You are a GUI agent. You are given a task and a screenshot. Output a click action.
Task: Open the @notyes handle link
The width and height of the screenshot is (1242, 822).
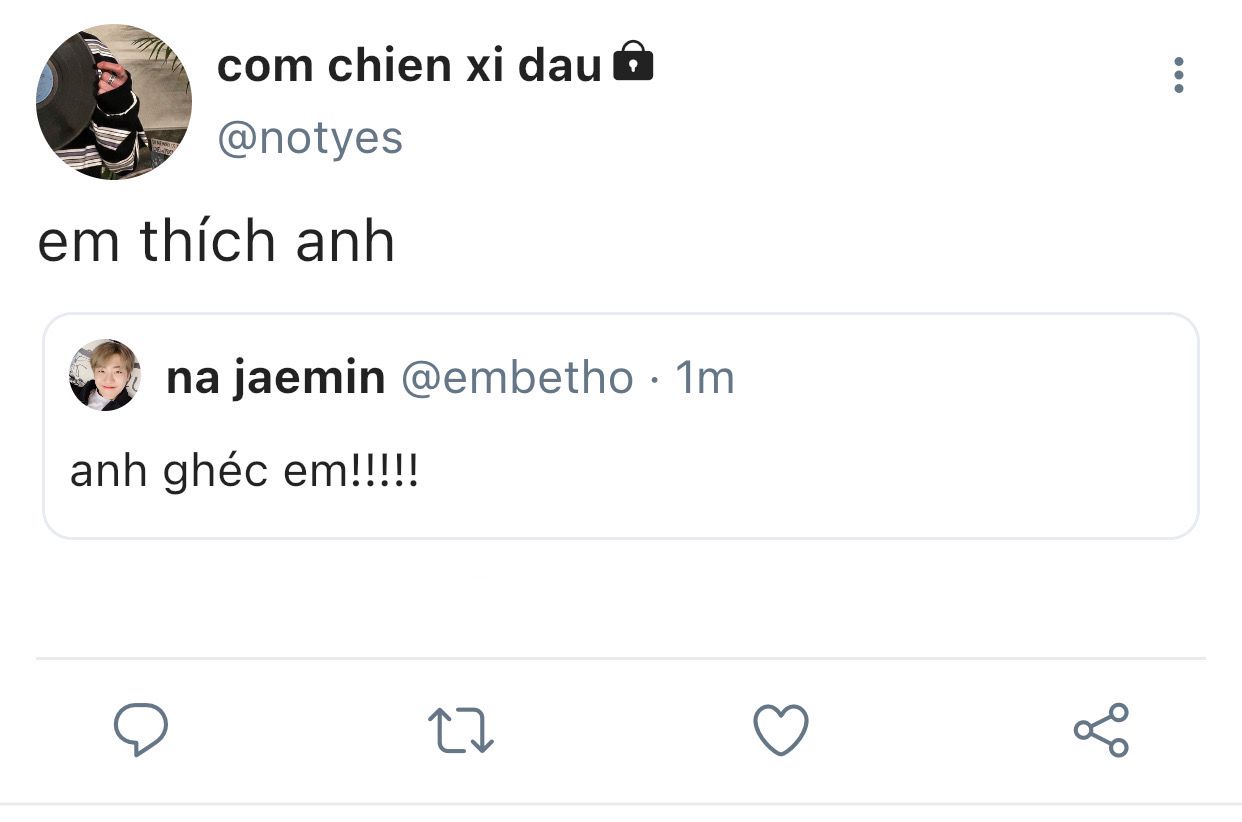point(310,138)
